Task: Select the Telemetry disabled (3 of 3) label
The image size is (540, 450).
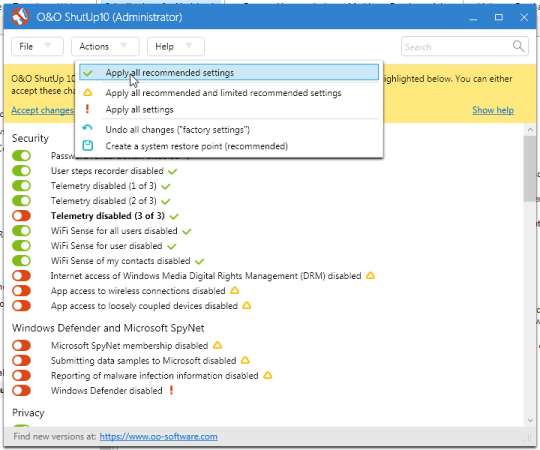Action: [108, 216]
